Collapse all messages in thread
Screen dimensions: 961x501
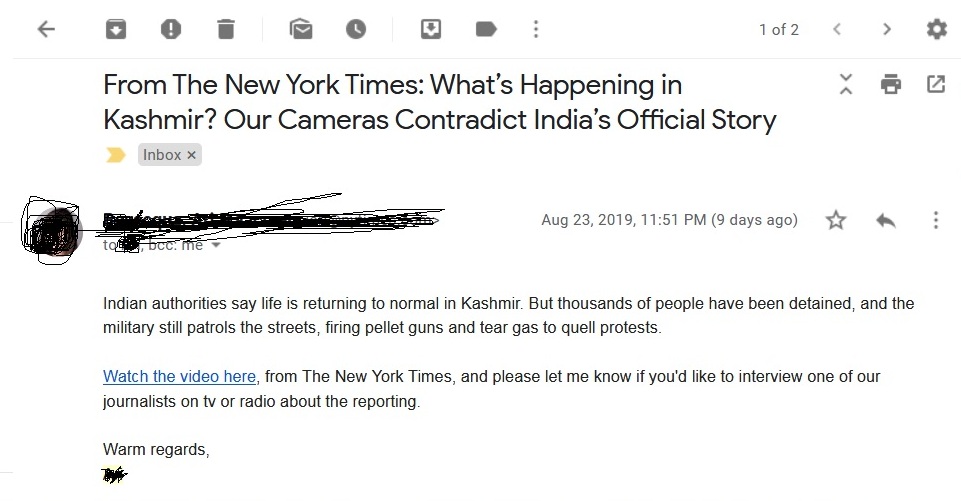click(x=846, y=84)
